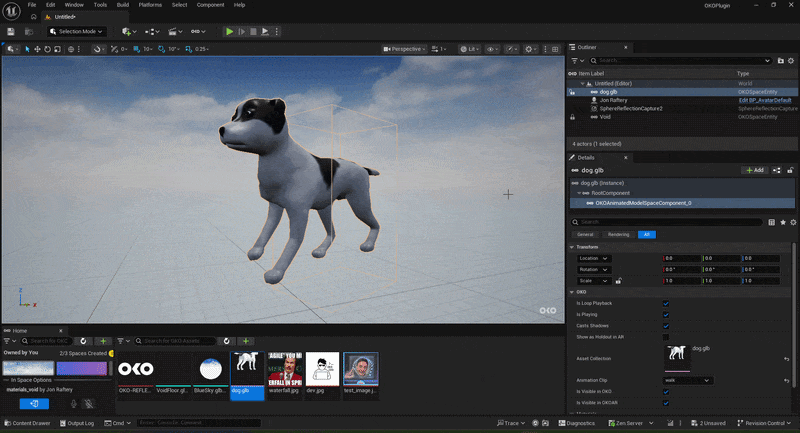Screen dimensions: 800x433
Task: Toggle Casts Shadows checkbox
Action: point(666,326)
